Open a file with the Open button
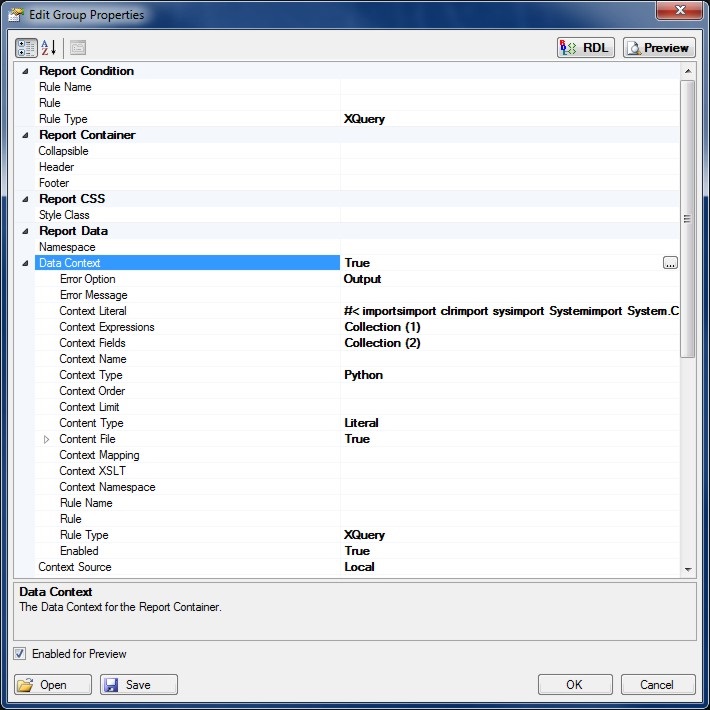This screenshot has height=710, width=710. [53, 685]
